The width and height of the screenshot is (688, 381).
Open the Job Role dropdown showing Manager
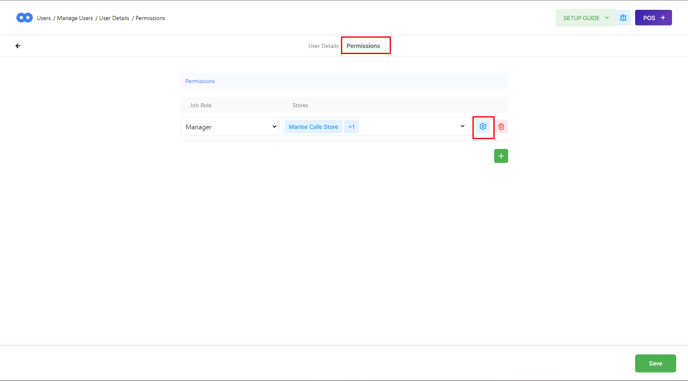229,127
